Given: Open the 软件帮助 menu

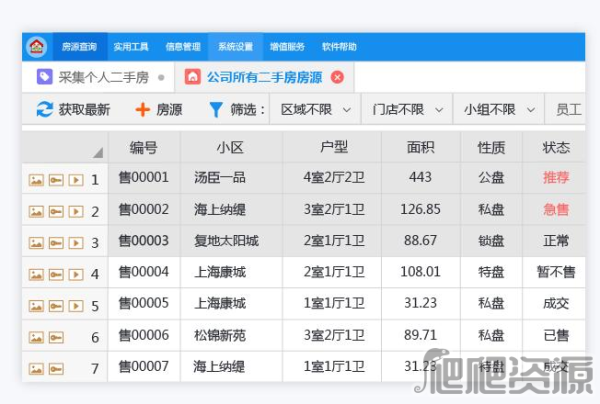Looking at the screenshot, I should tap(339, 47).
